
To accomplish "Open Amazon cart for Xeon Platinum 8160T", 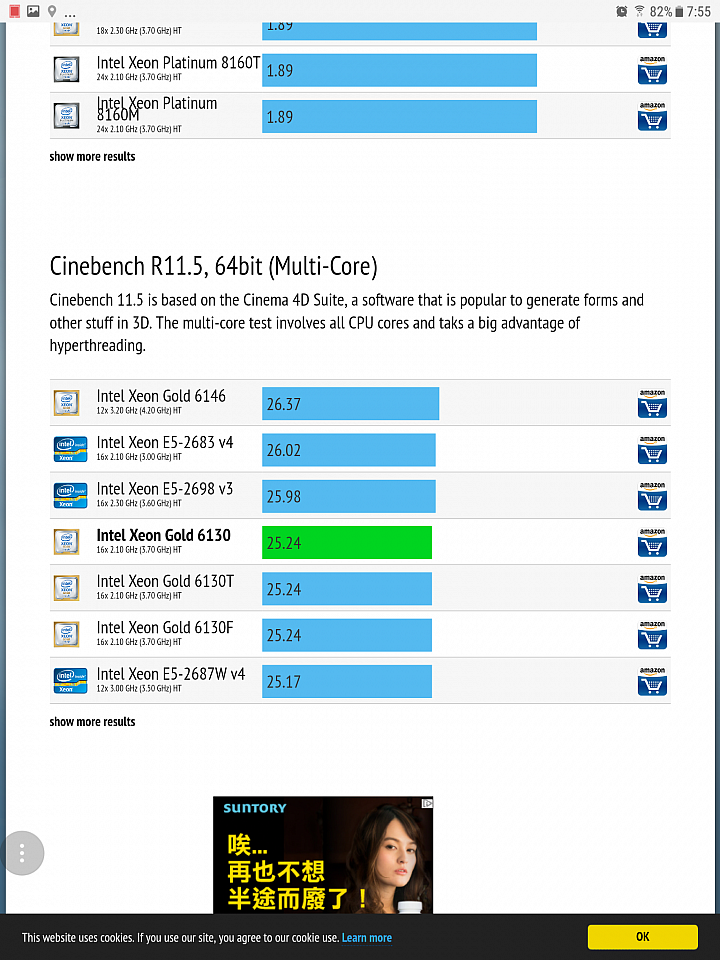I will coord(652,70).
